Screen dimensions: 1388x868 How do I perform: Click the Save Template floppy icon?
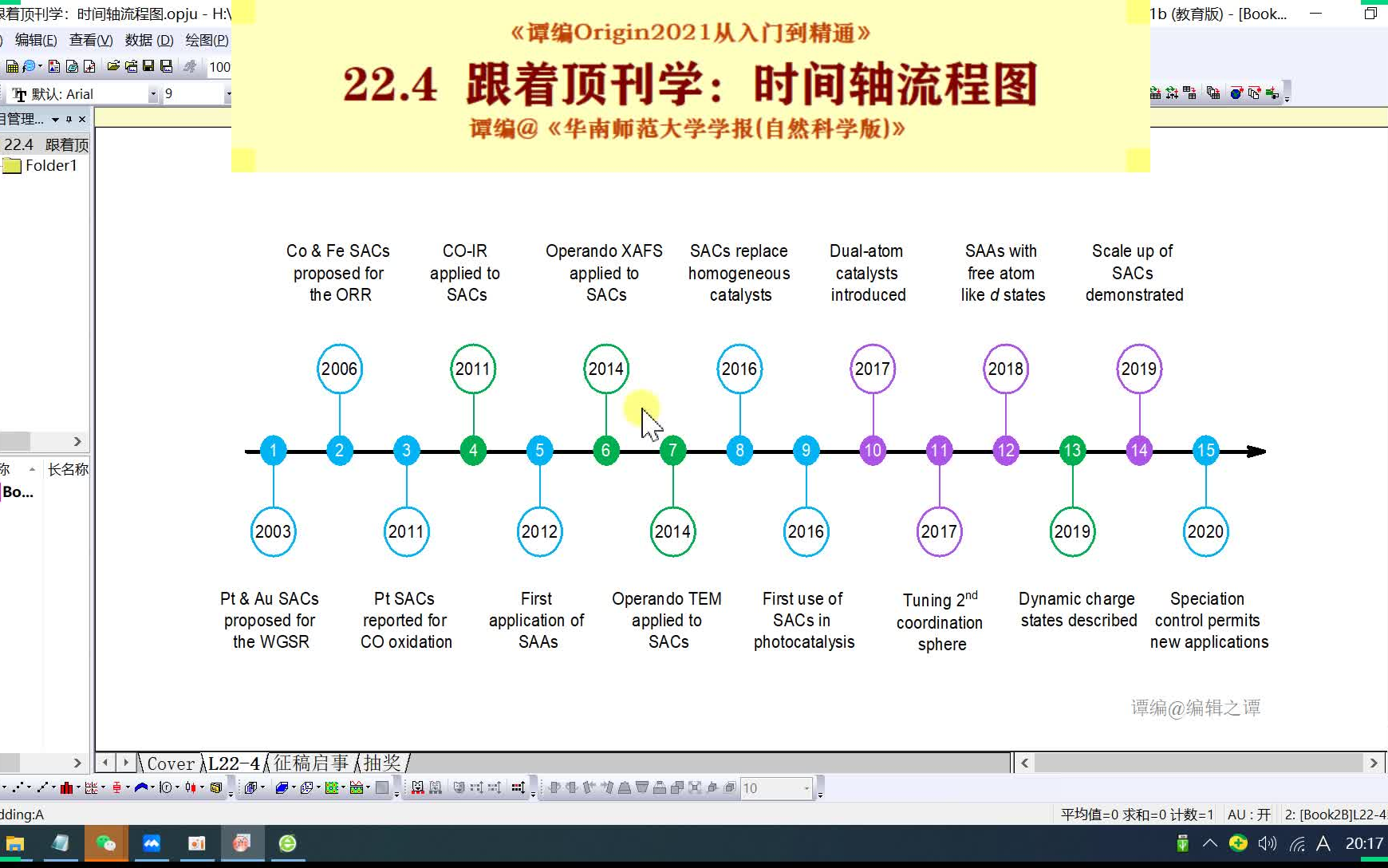(166, 66)
